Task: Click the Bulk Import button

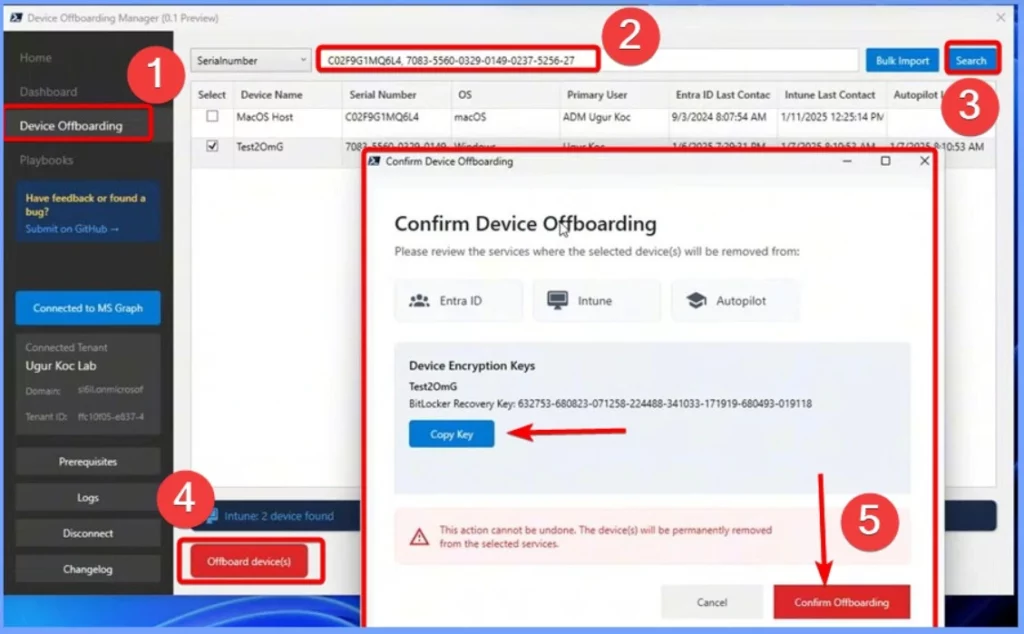Action: point(902,60)
